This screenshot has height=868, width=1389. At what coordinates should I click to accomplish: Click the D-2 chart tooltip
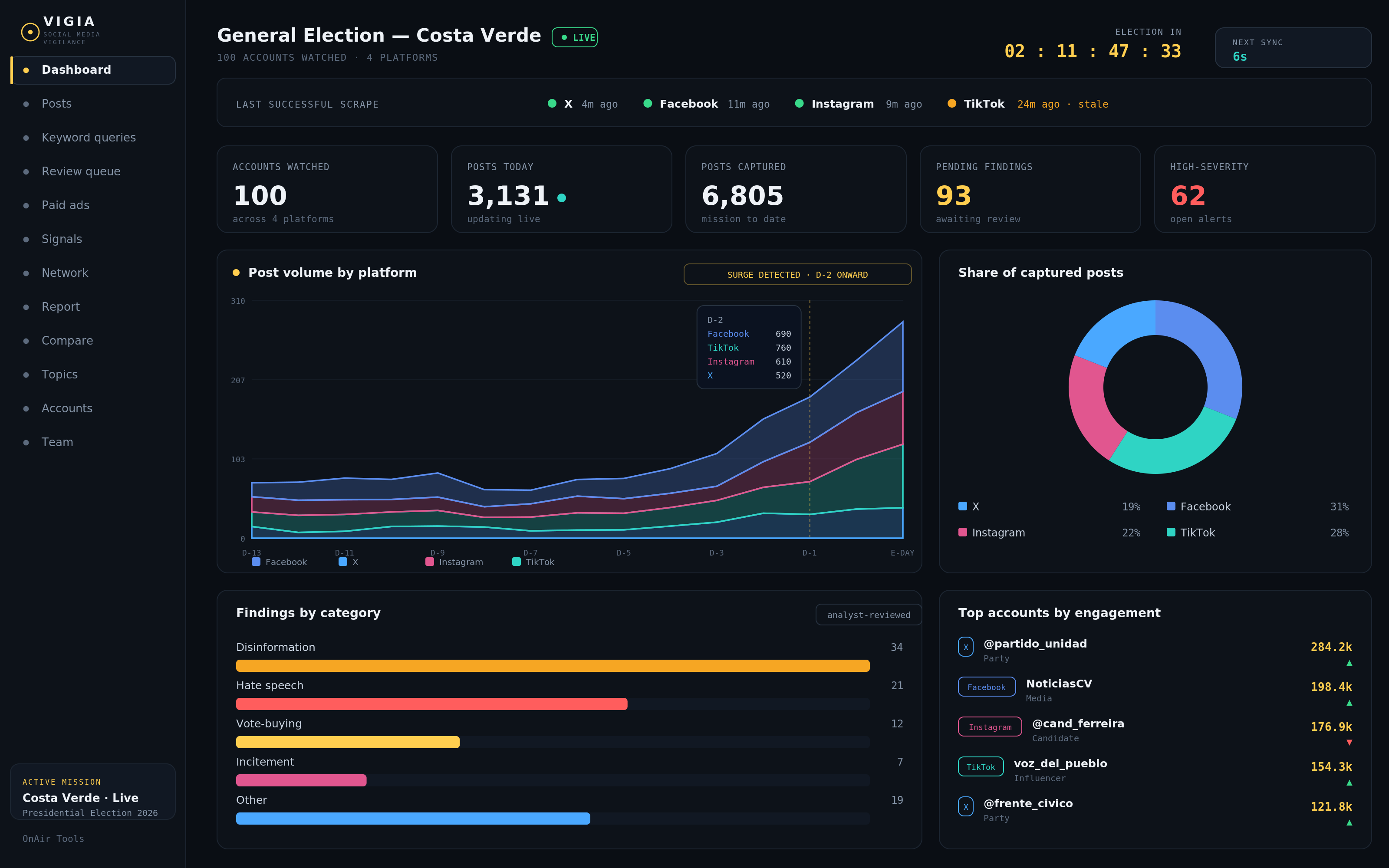(x=748, y=347)
